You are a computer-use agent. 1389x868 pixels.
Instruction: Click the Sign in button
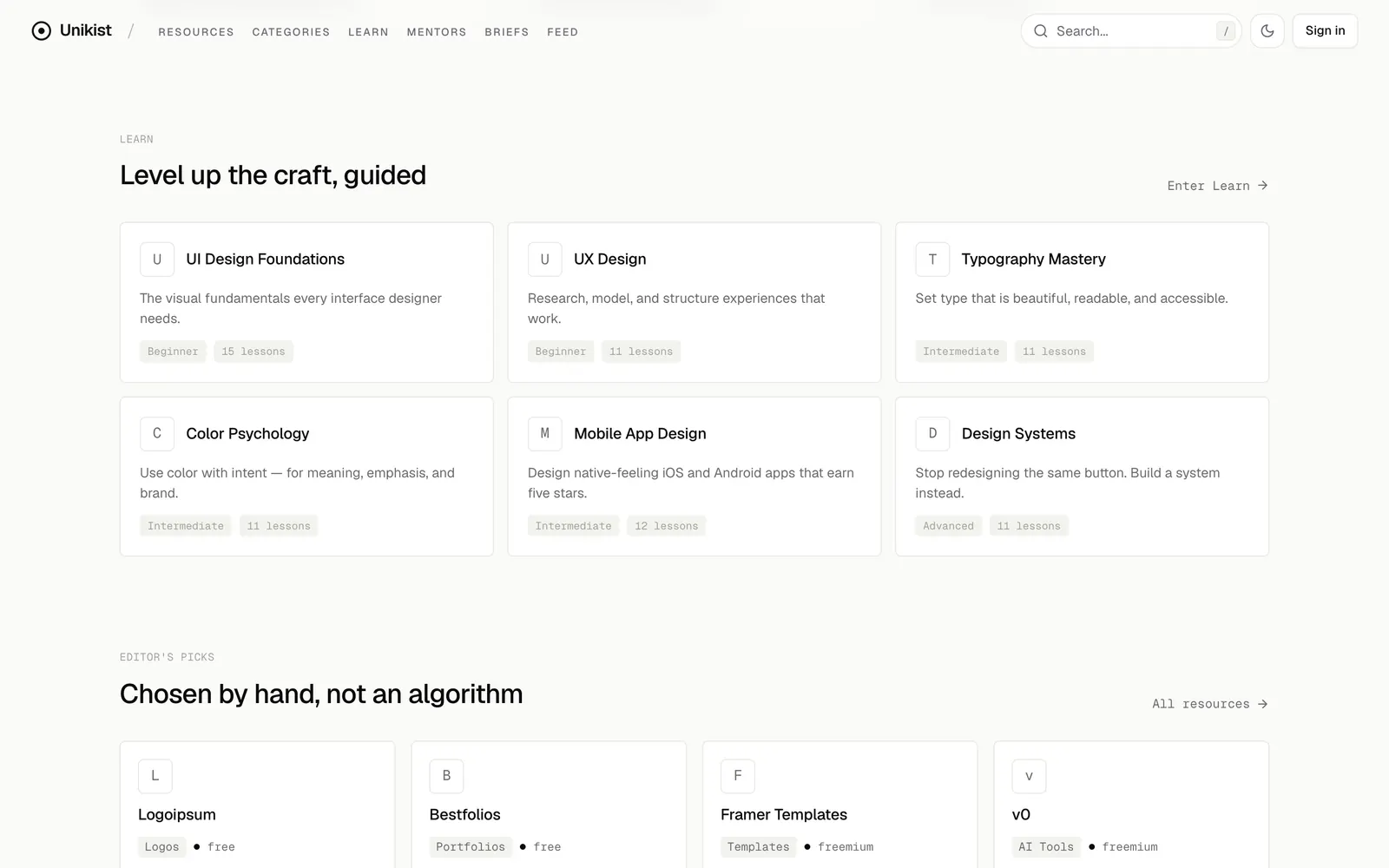point(1325,31)
